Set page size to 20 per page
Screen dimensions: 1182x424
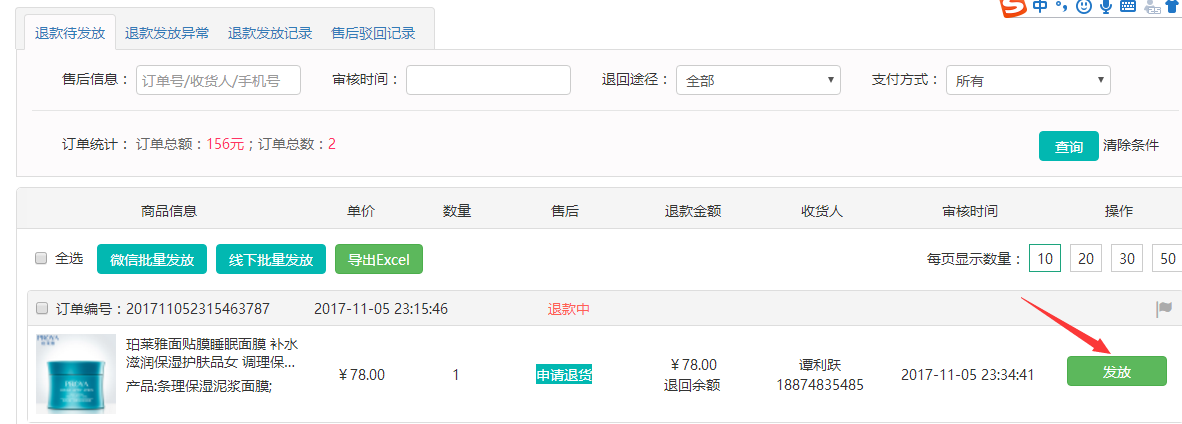1086,259
